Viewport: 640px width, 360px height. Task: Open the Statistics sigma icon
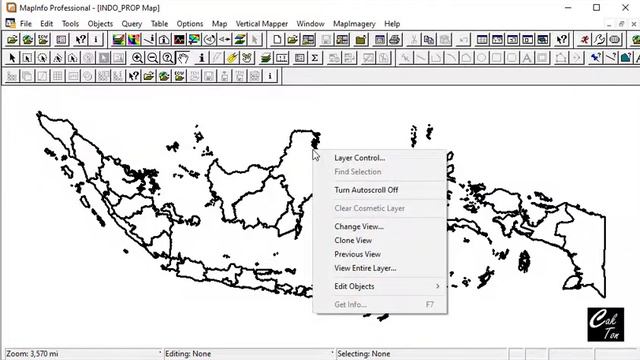tap(315, 58)
